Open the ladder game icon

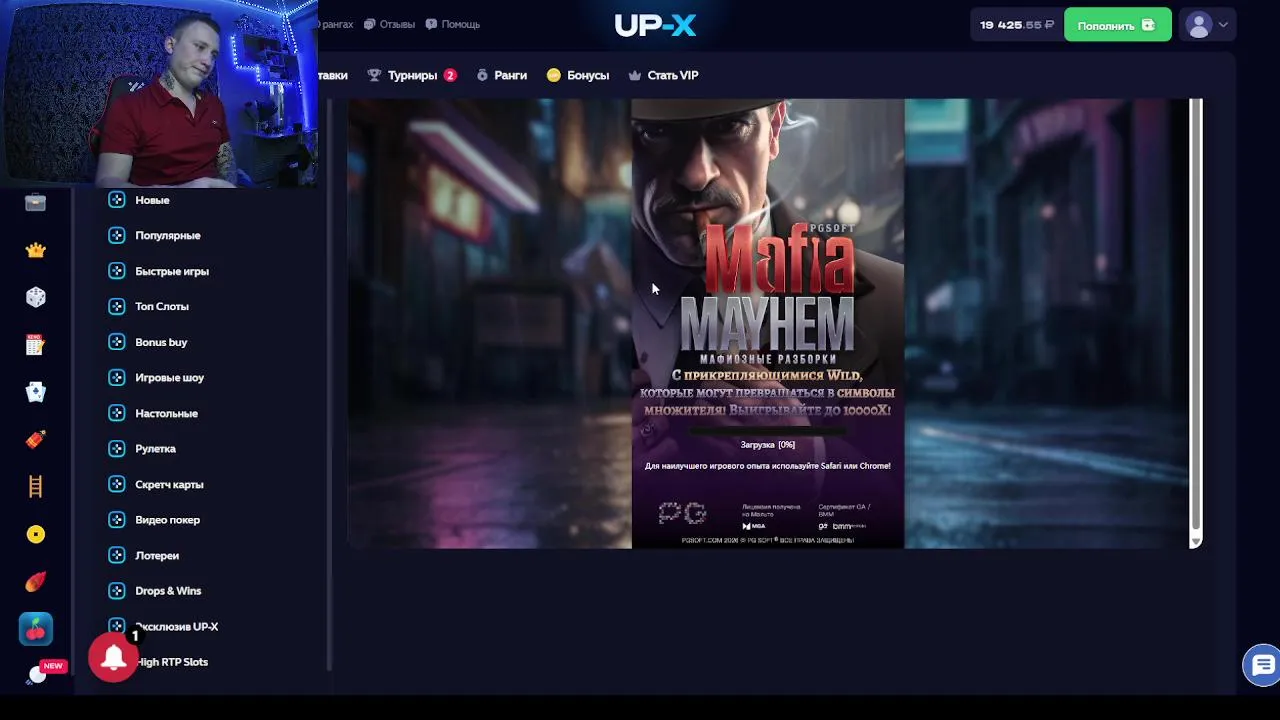[36, 487]
